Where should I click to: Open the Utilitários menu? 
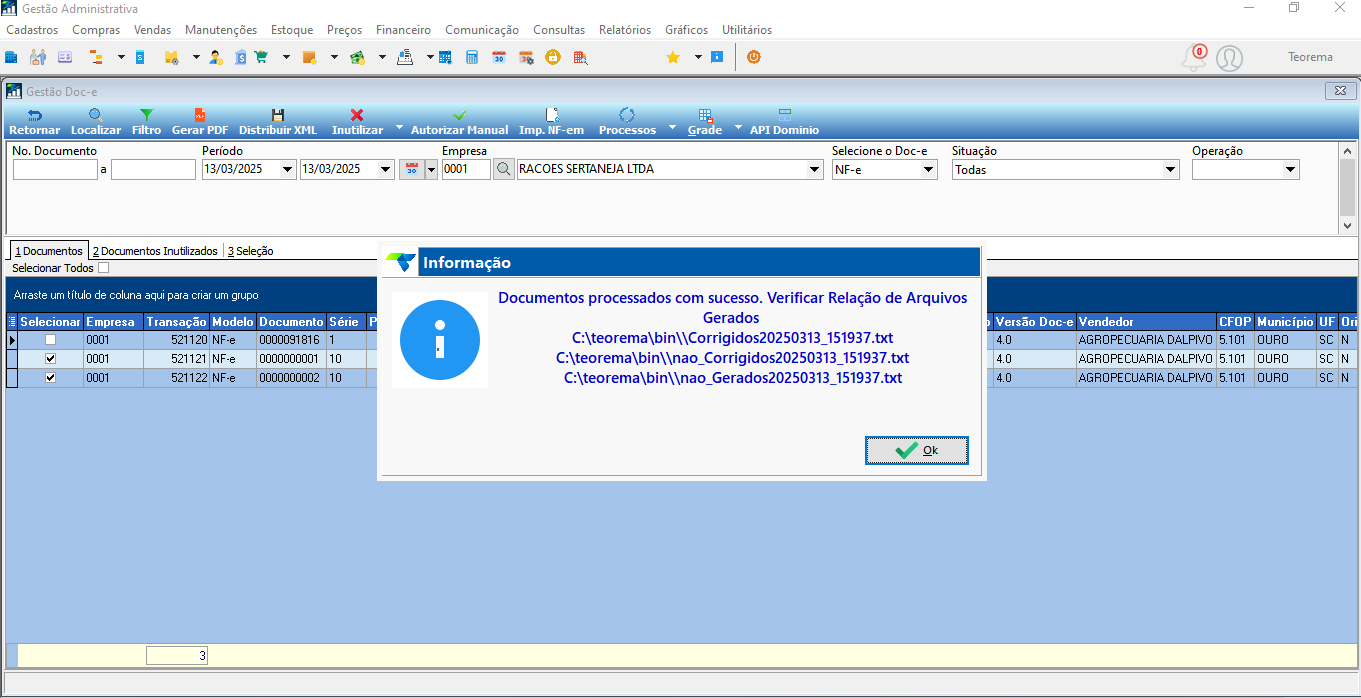[747, 30]
